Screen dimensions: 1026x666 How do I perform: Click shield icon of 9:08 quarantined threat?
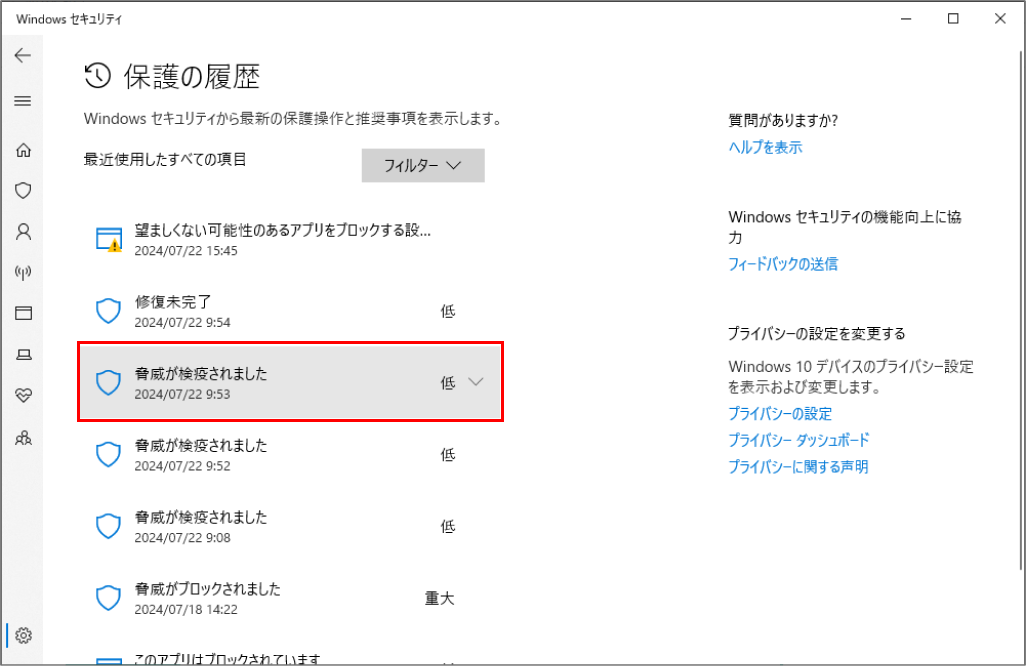point(109,526)
